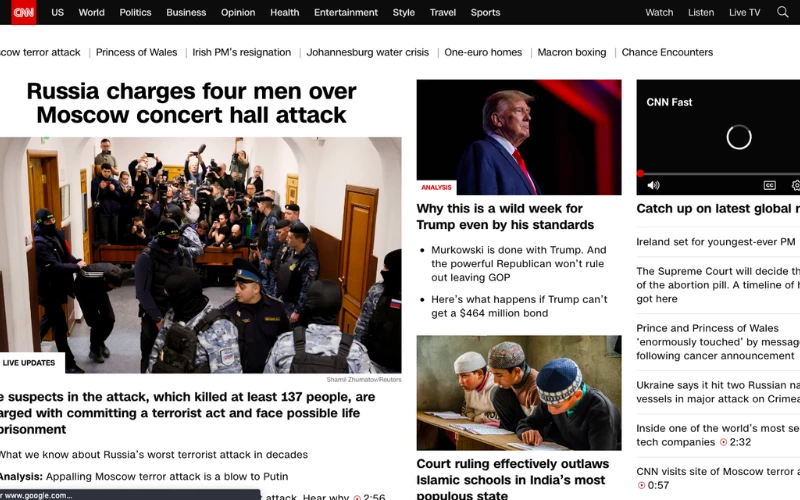Select the Entertainment menu item

pos(346,12)
